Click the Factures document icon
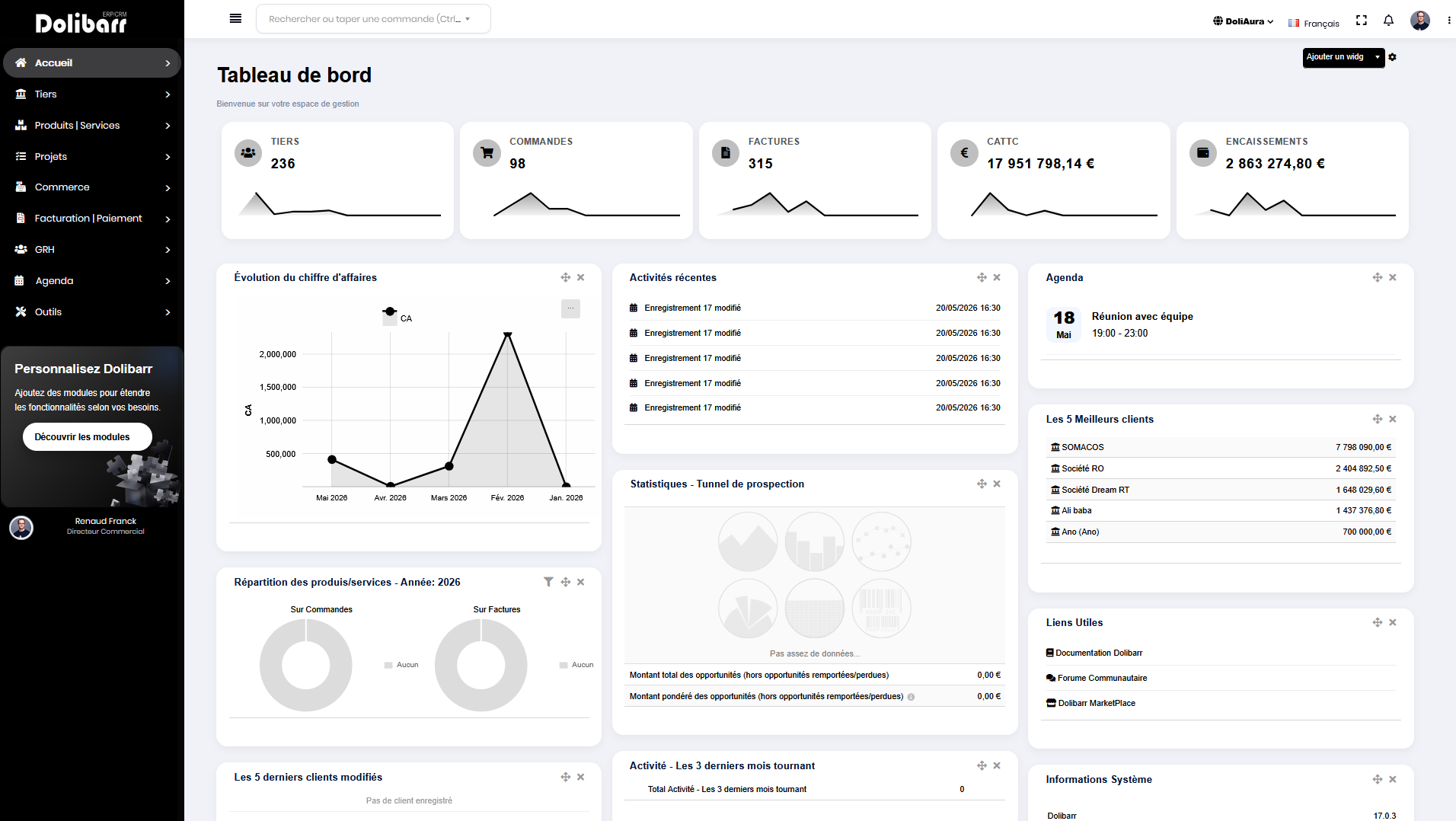Viewport: 1456px width, 821px height. tap(726, 153)
